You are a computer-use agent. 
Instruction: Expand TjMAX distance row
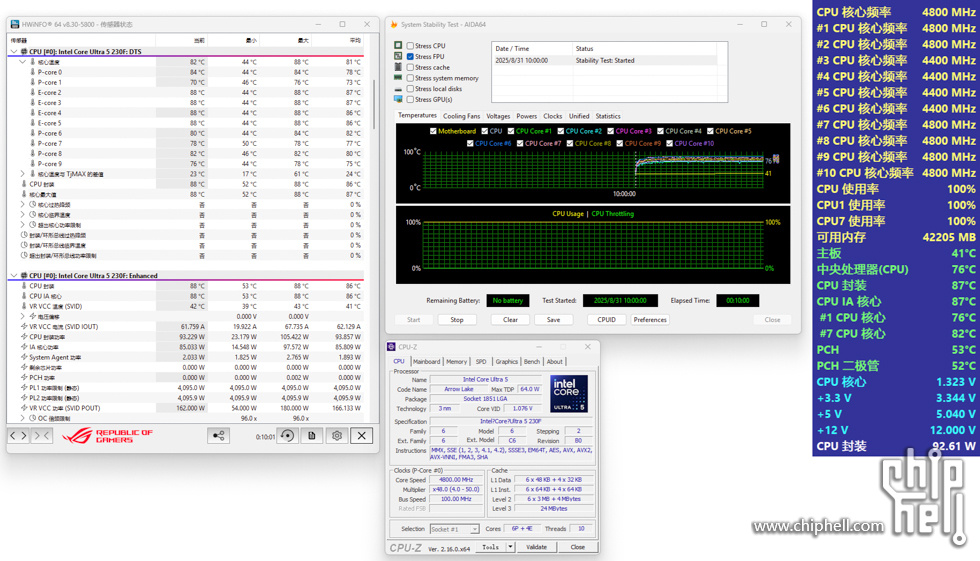pyautogui.click(x=23, y=174)
